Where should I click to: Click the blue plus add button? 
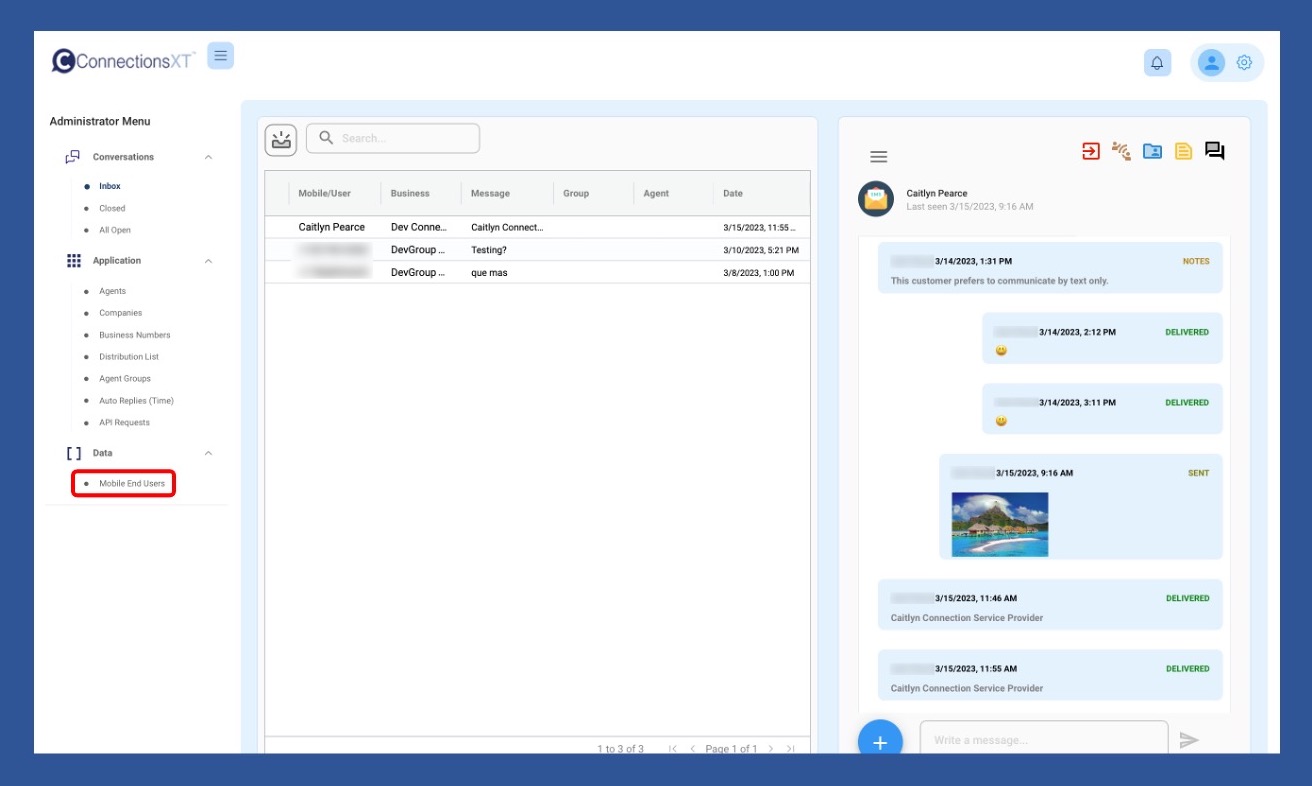pos(880,741)
